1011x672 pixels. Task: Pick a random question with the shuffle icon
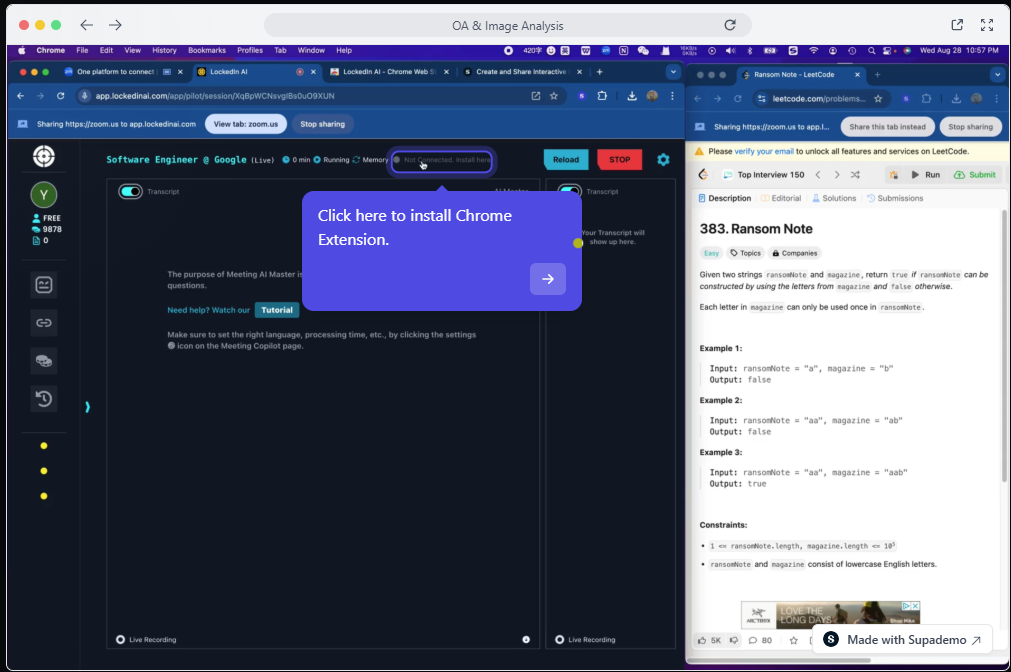[856, 175]
